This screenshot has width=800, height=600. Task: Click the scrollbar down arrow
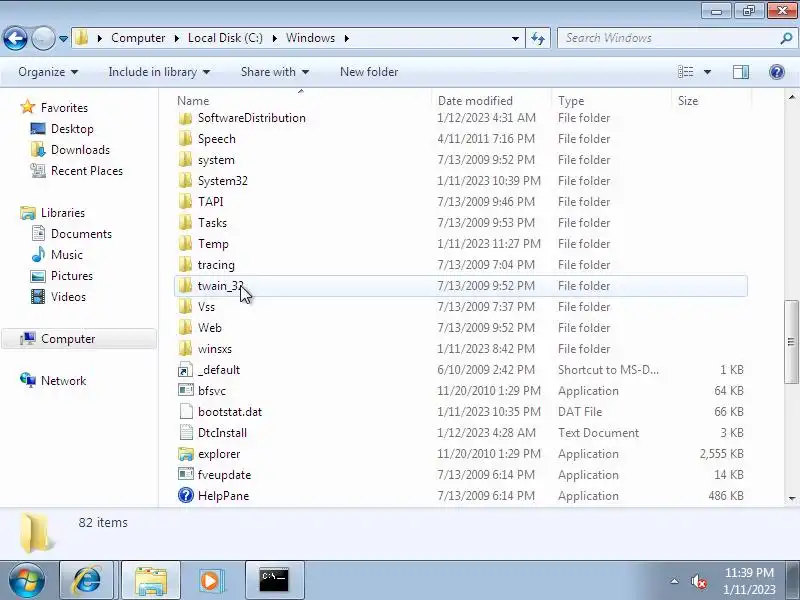pyautogui.click(x=791, y=498)
